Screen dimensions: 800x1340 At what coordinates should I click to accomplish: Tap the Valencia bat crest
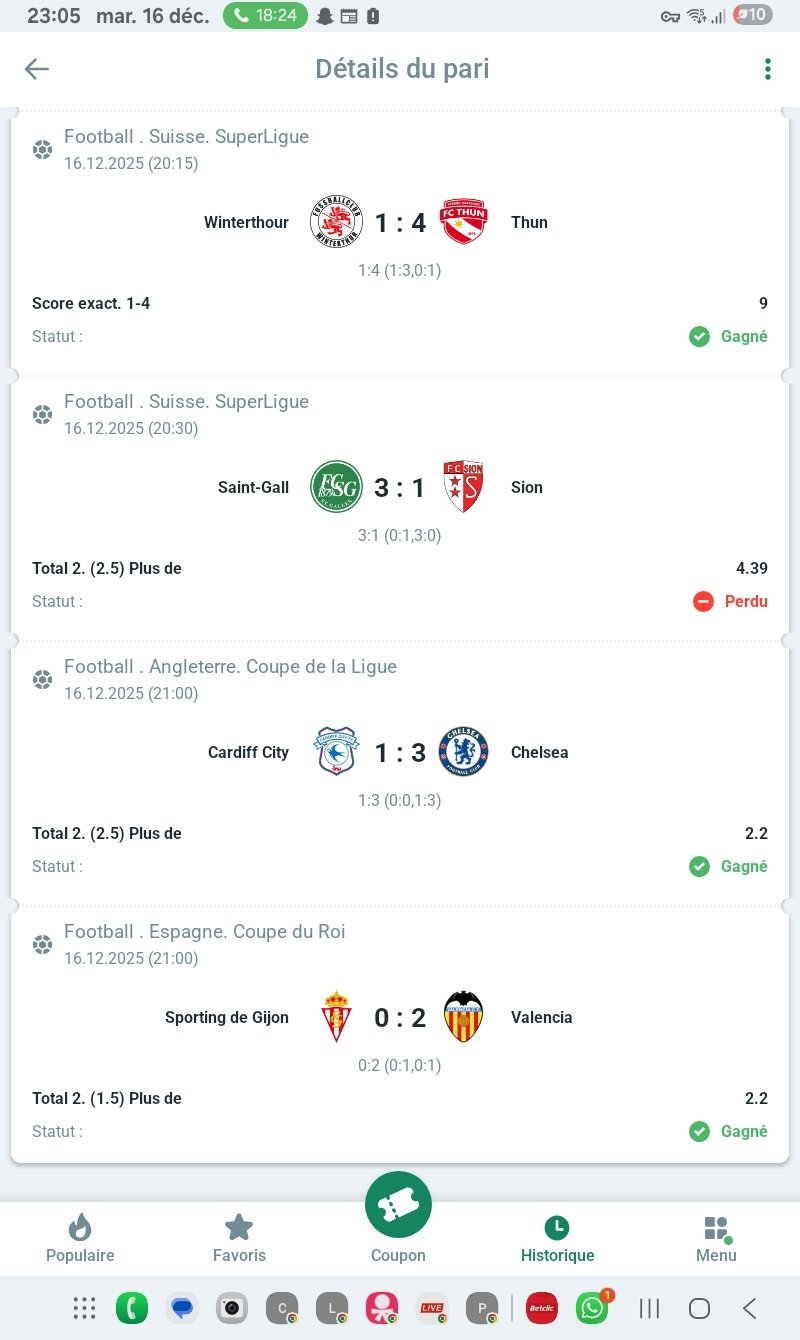(x=463, y=1017)
